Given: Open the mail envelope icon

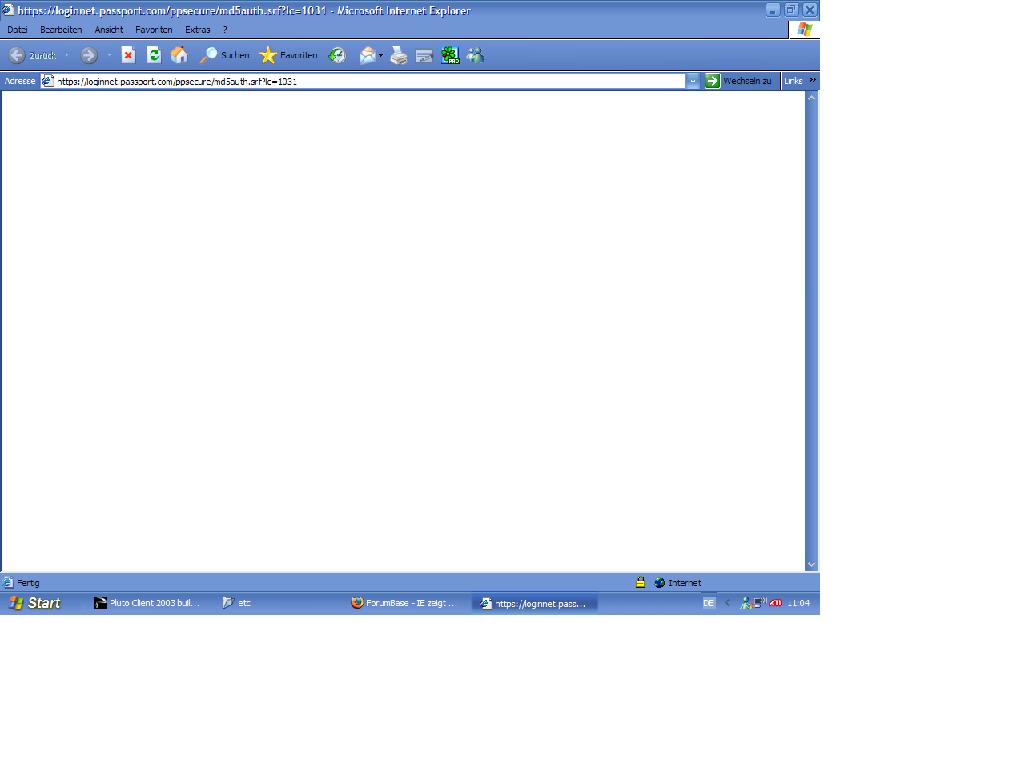Looking at the screenshot, I should [368, 56].
